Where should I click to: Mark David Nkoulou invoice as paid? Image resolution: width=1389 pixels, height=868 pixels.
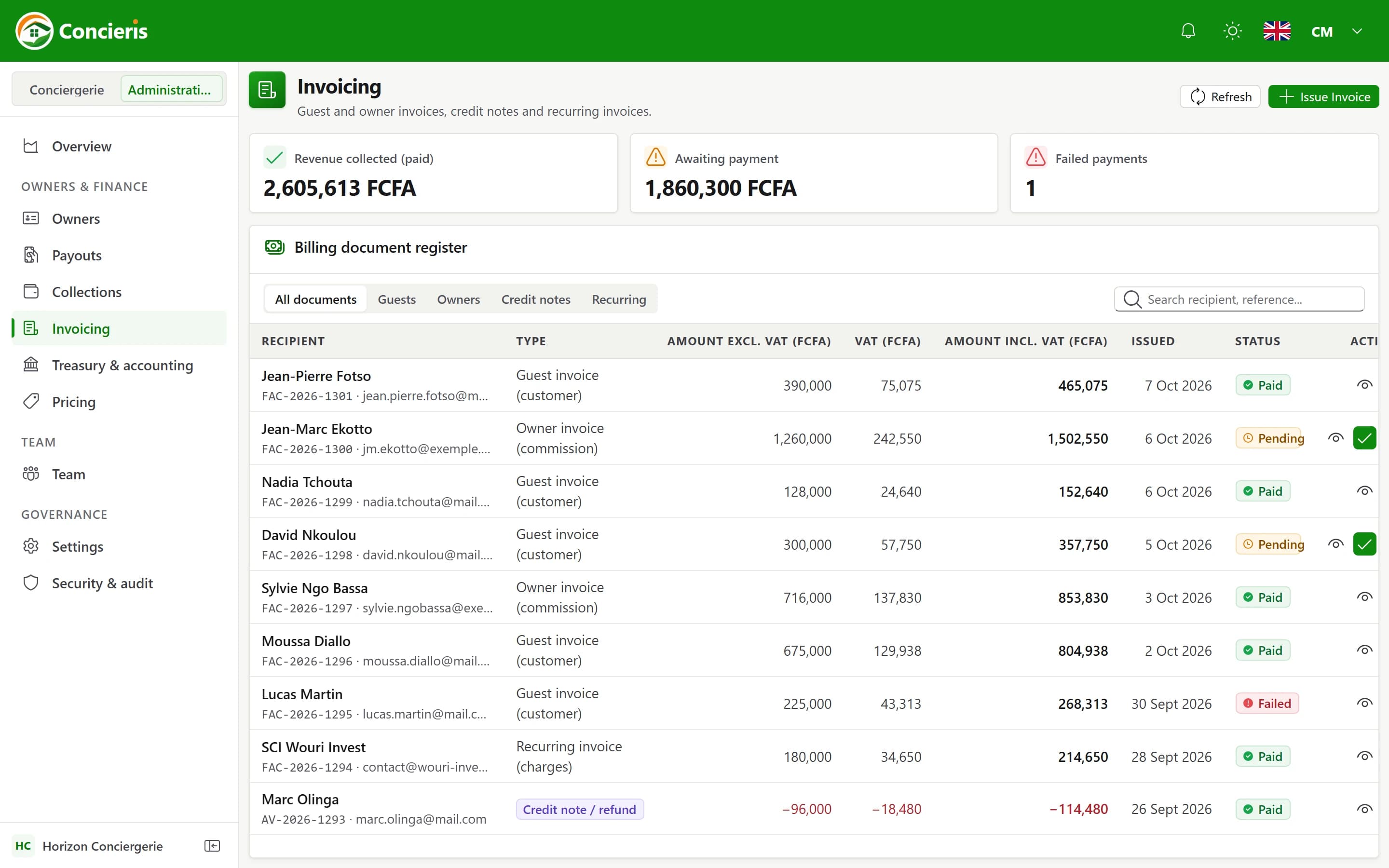1364,544
